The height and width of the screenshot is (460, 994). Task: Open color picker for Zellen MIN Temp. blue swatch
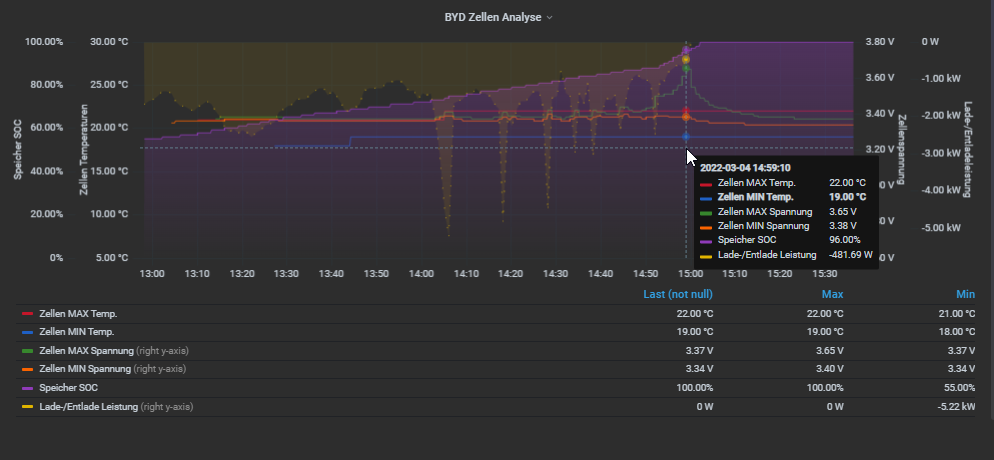27,332
